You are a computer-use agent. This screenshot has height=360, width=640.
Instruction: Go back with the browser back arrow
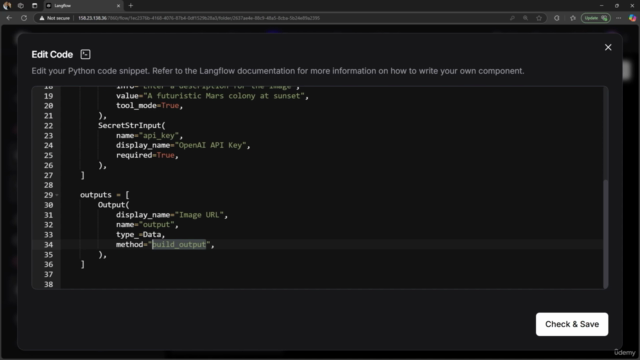click(9, 18)
